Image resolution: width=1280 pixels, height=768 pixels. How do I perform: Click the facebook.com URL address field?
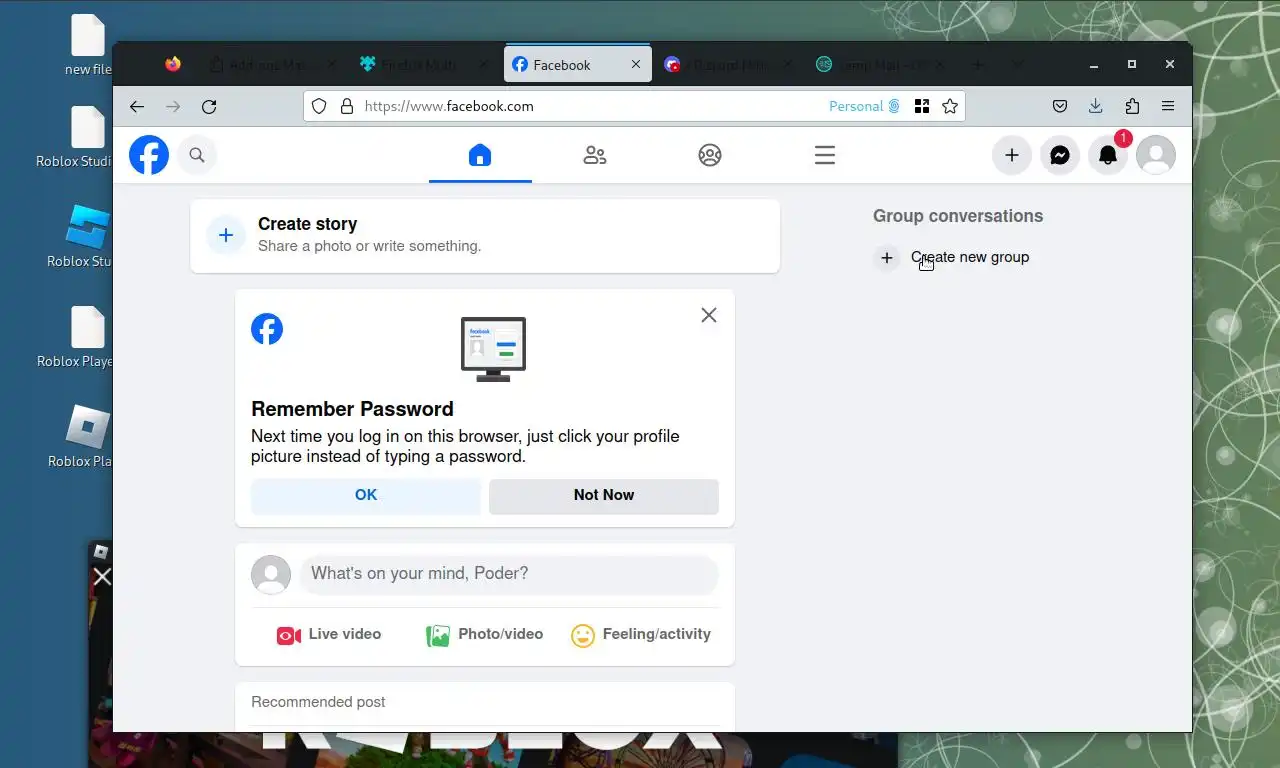pos(590,106)
